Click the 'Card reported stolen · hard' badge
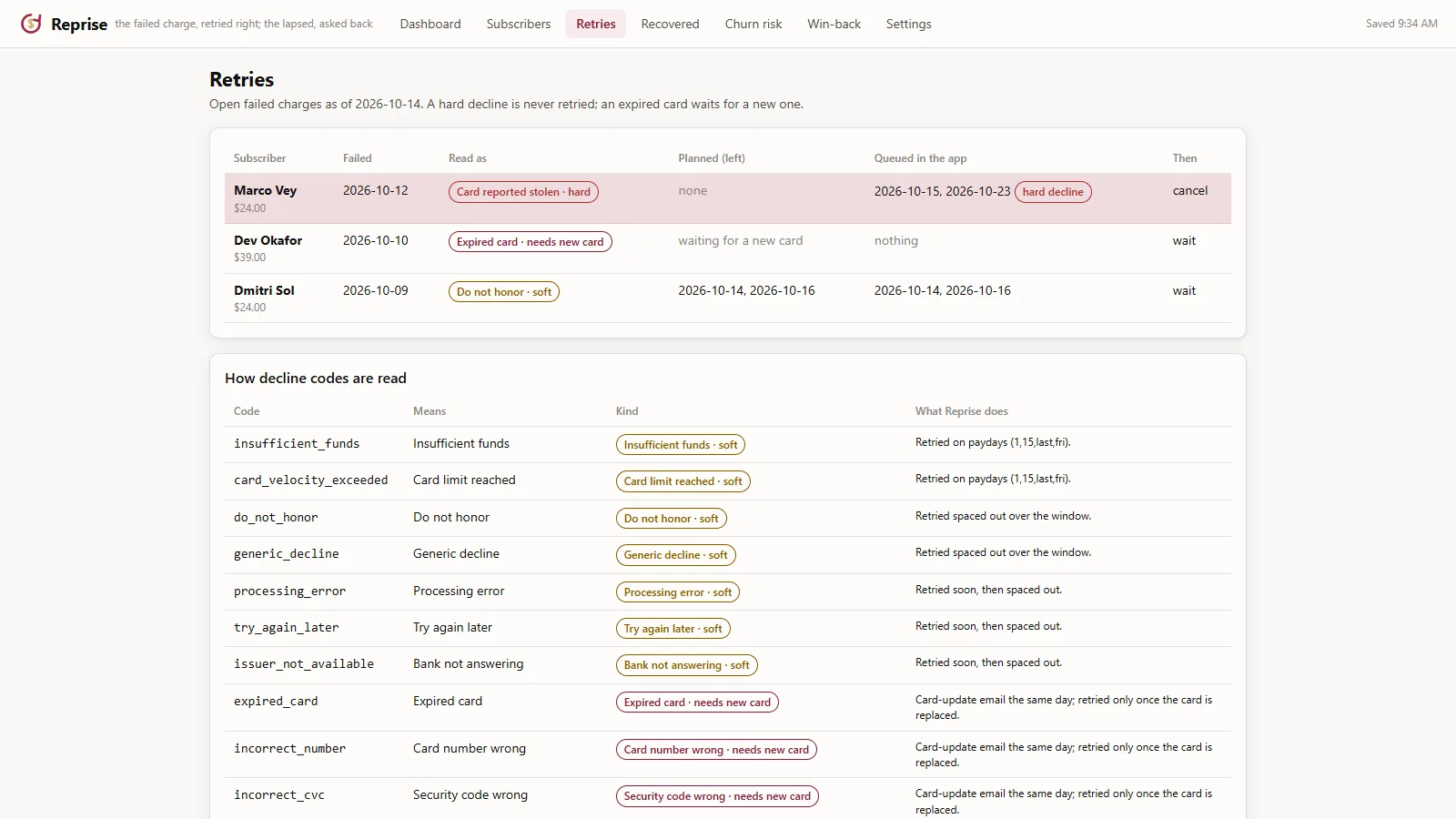The width and height of the screenshot is (1456, 819). [x=523, y=192]
